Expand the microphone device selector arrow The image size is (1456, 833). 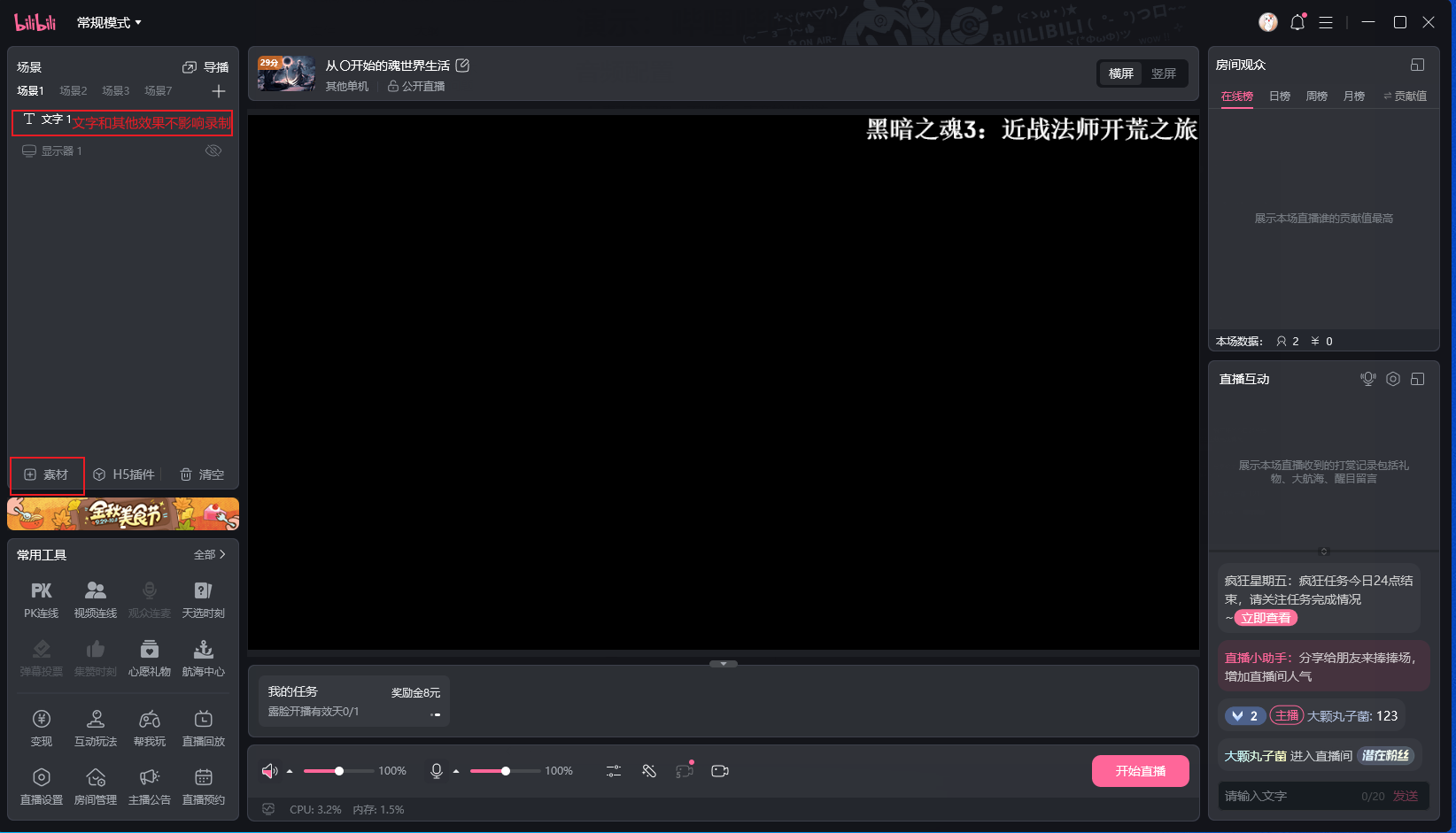pyautogui.click(x=455, y=771)
